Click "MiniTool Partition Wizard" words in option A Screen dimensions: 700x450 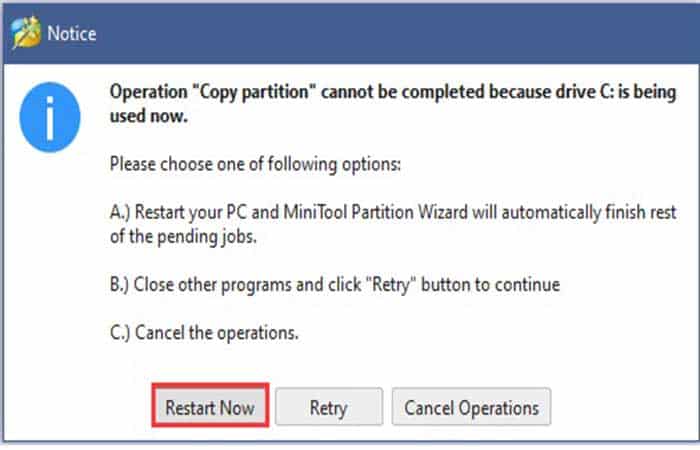click(x=376, y=212)
